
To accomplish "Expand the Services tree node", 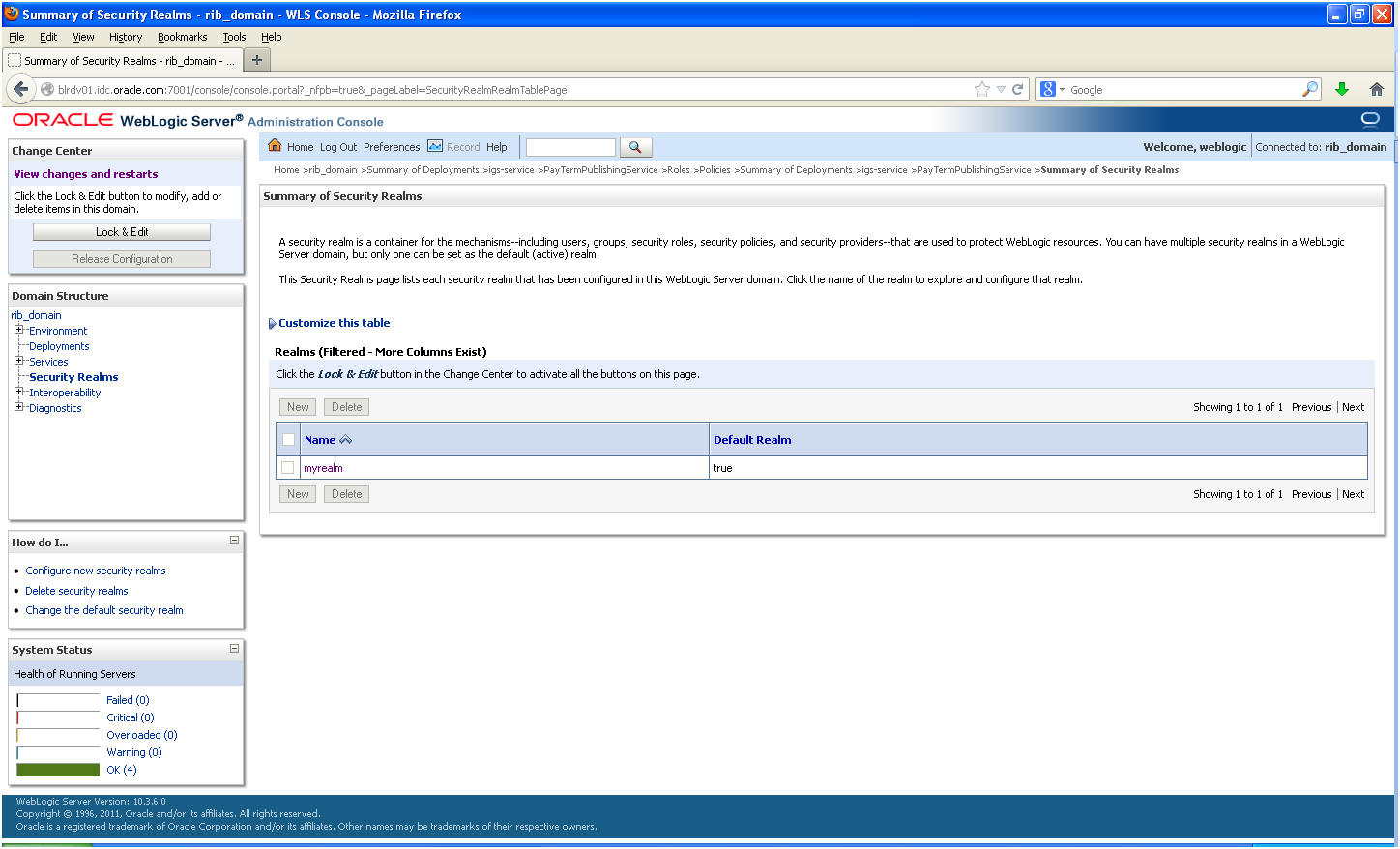I will click(18, 361).
